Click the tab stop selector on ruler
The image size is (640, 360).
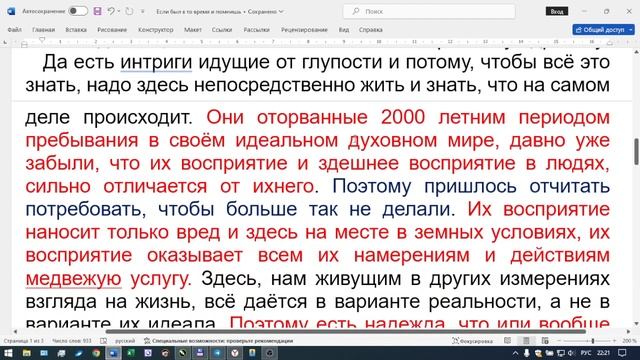click(x=5, y=42)
